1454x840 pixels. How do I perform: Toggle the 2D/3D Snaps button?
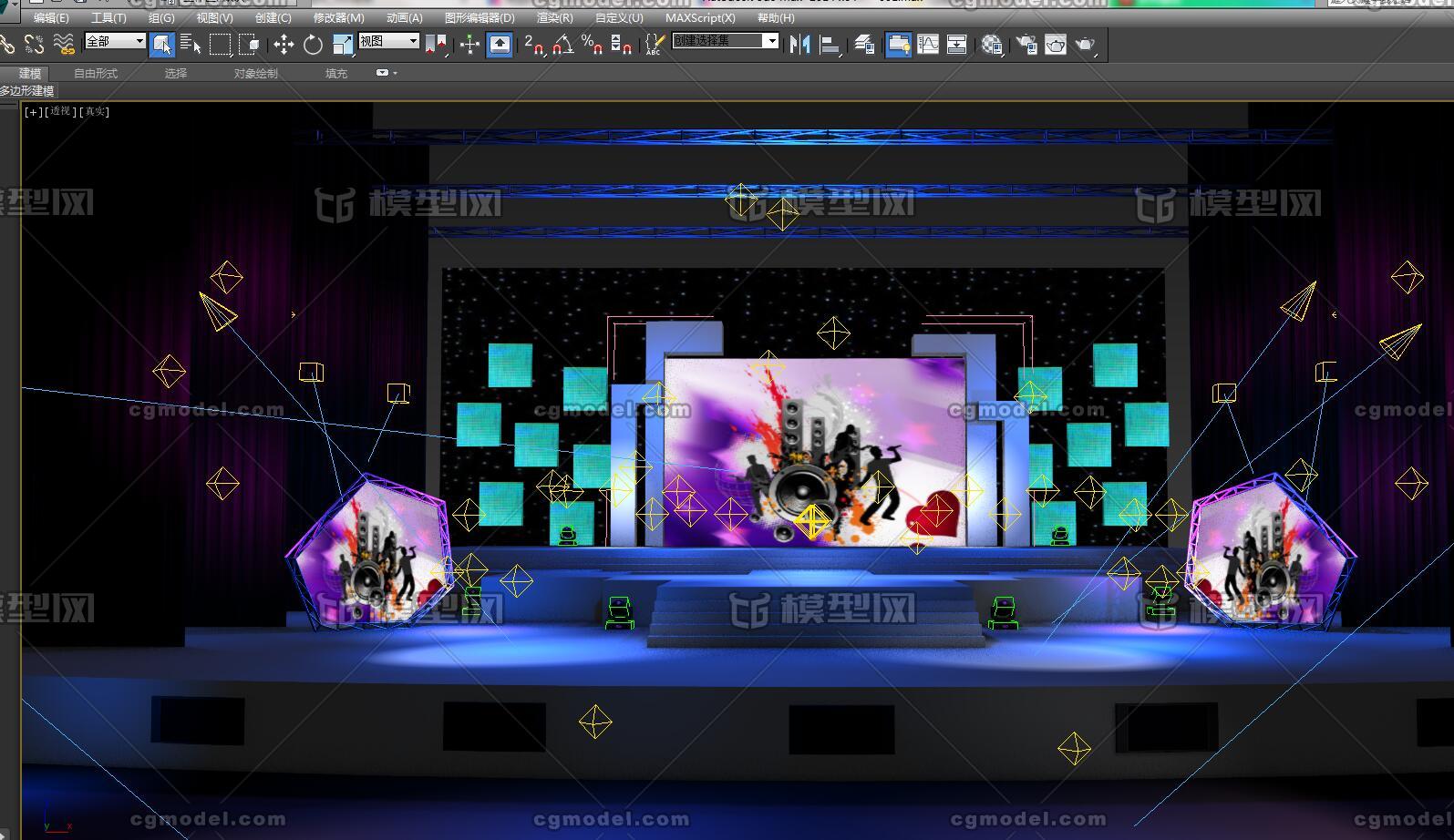tap(534, 44)
